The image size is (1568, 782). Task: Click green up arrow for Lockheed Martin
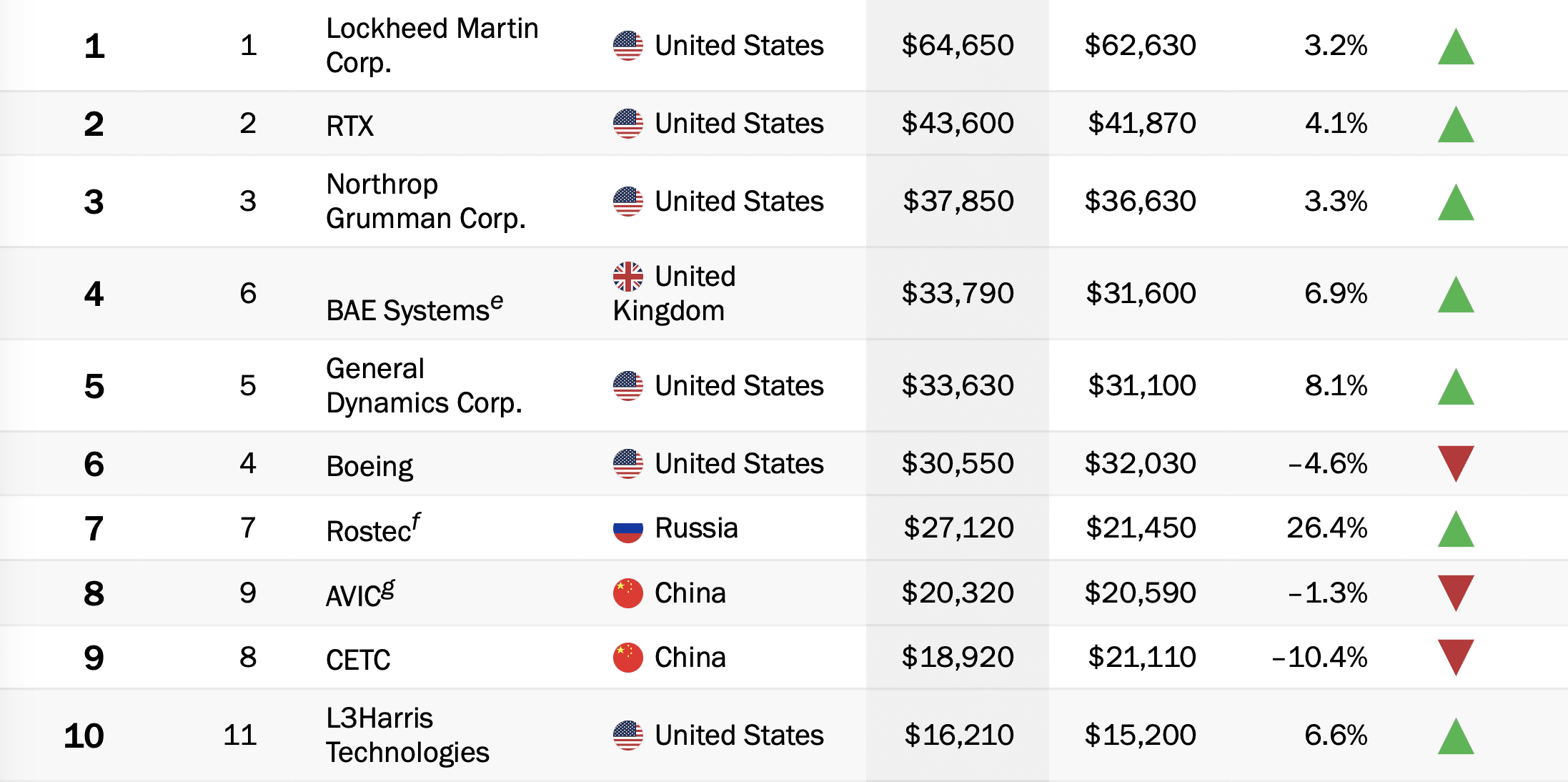click(1456, 47)
